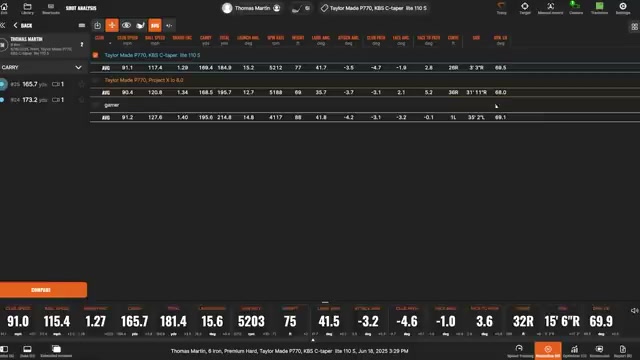
Task: Select the gamer club group label
Action: pos(111,105)
